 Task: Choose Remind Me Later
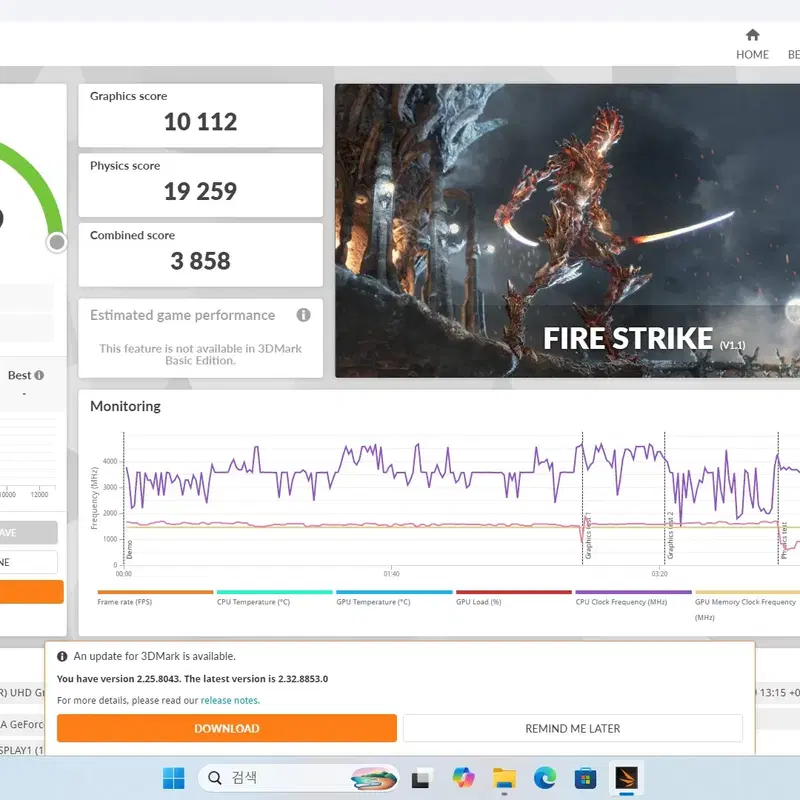coord(572,728)
